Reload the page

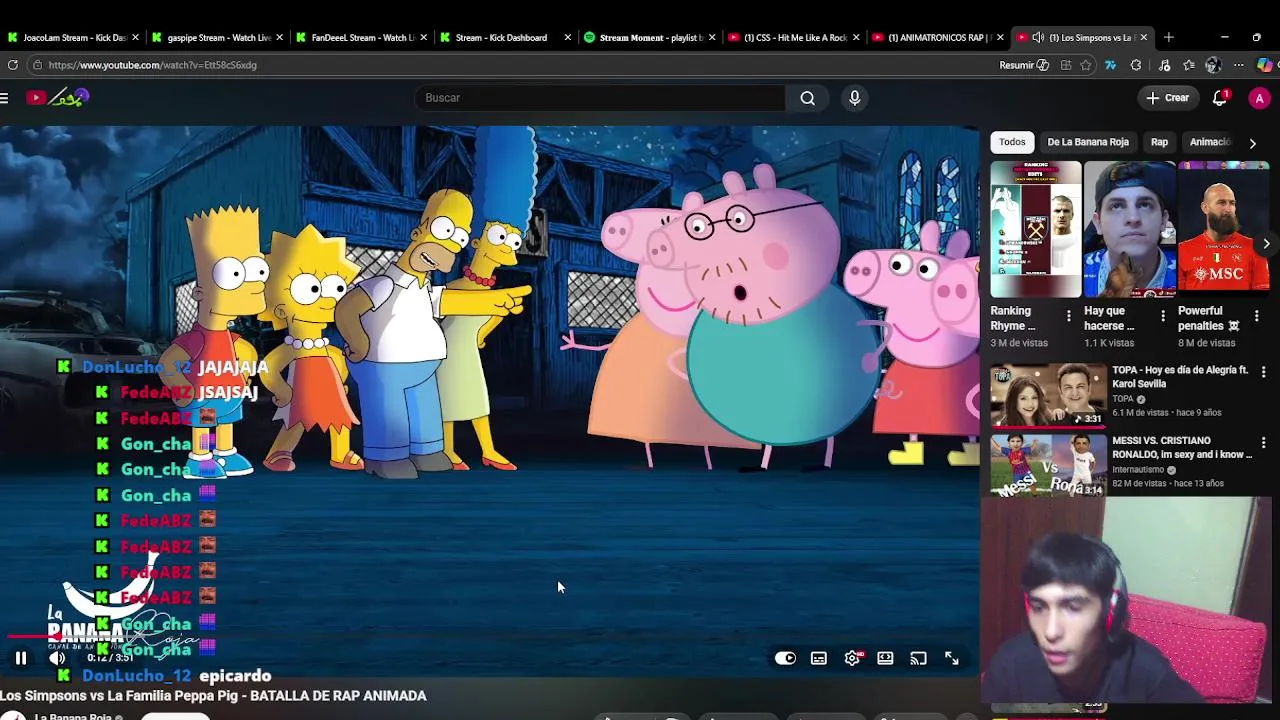12,65
